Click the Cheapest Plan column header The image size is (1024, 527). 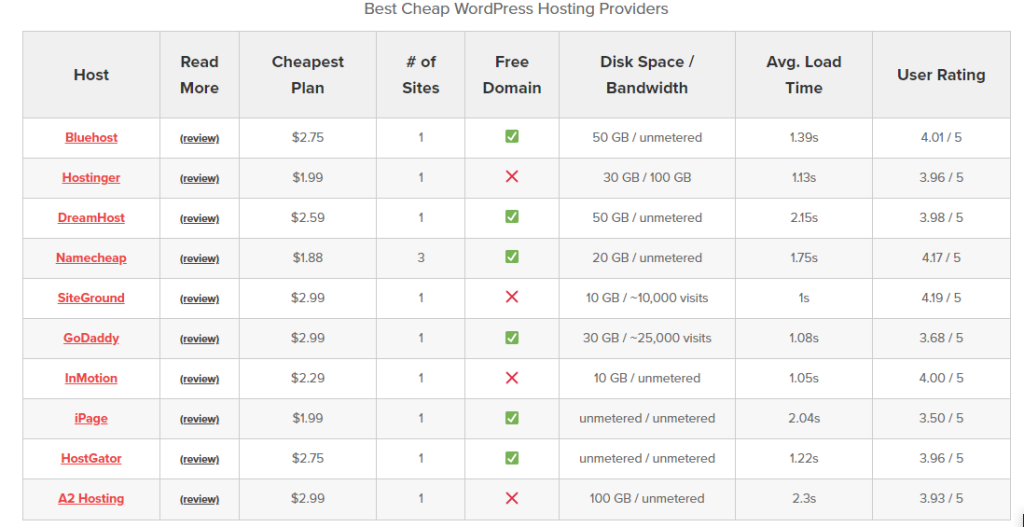[x=308, y=74]
